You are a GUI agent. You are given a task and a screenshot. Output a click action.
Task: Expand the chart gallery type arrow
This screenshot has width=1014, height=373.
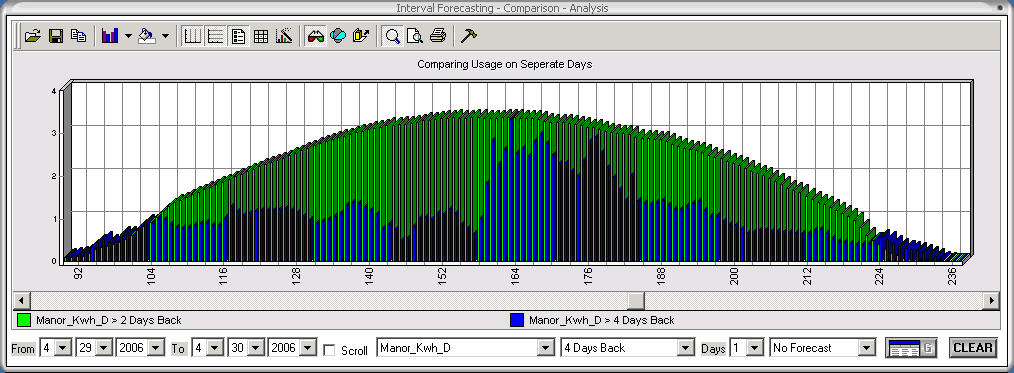[127, 36]
